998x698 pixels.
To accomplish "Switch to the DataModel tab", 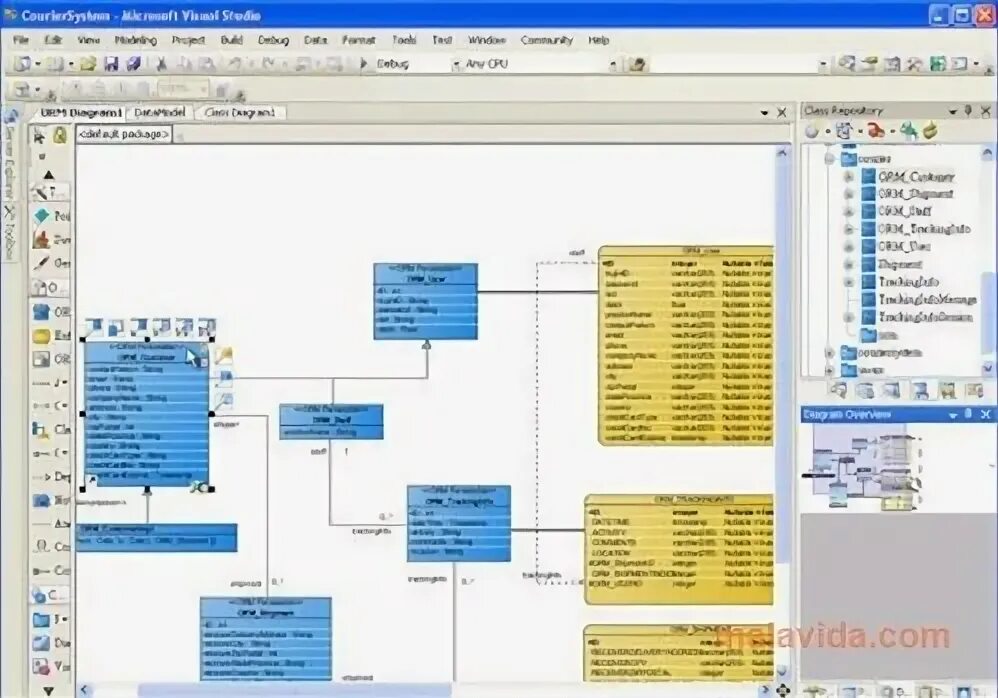I will [x=159, y=113].
